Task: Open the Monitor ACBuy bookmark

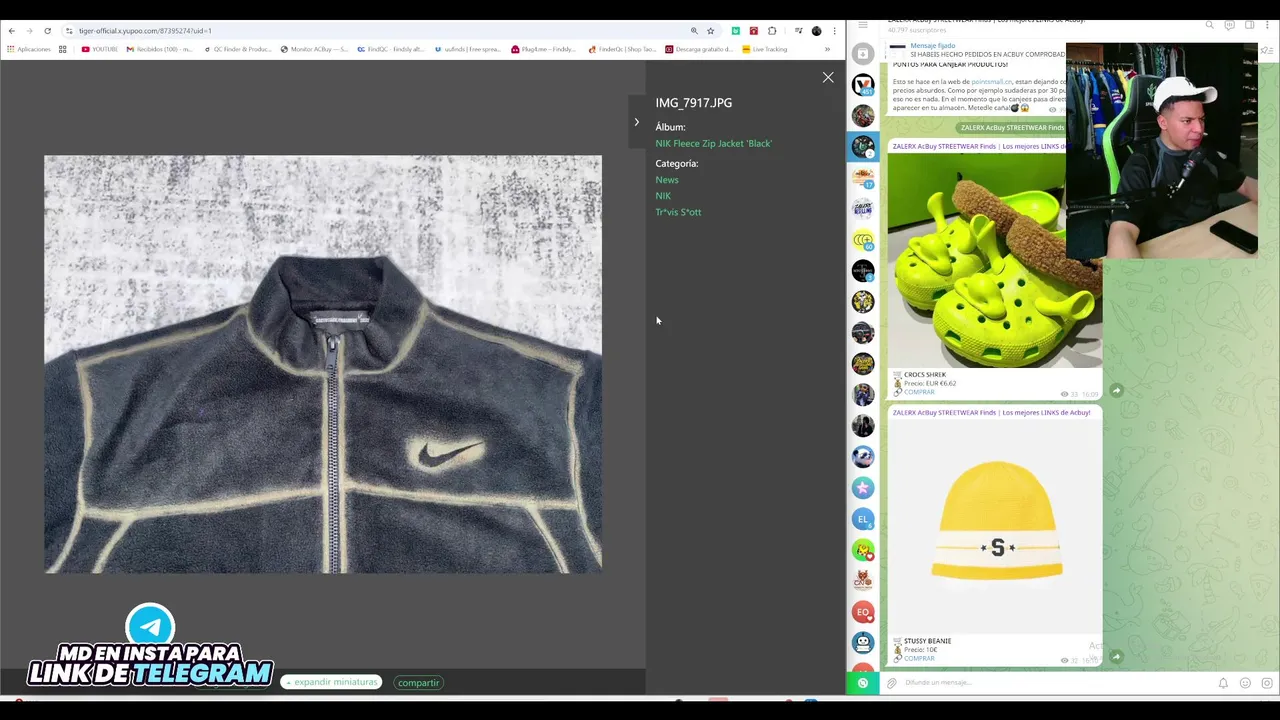Action: (x=314, y=49)
